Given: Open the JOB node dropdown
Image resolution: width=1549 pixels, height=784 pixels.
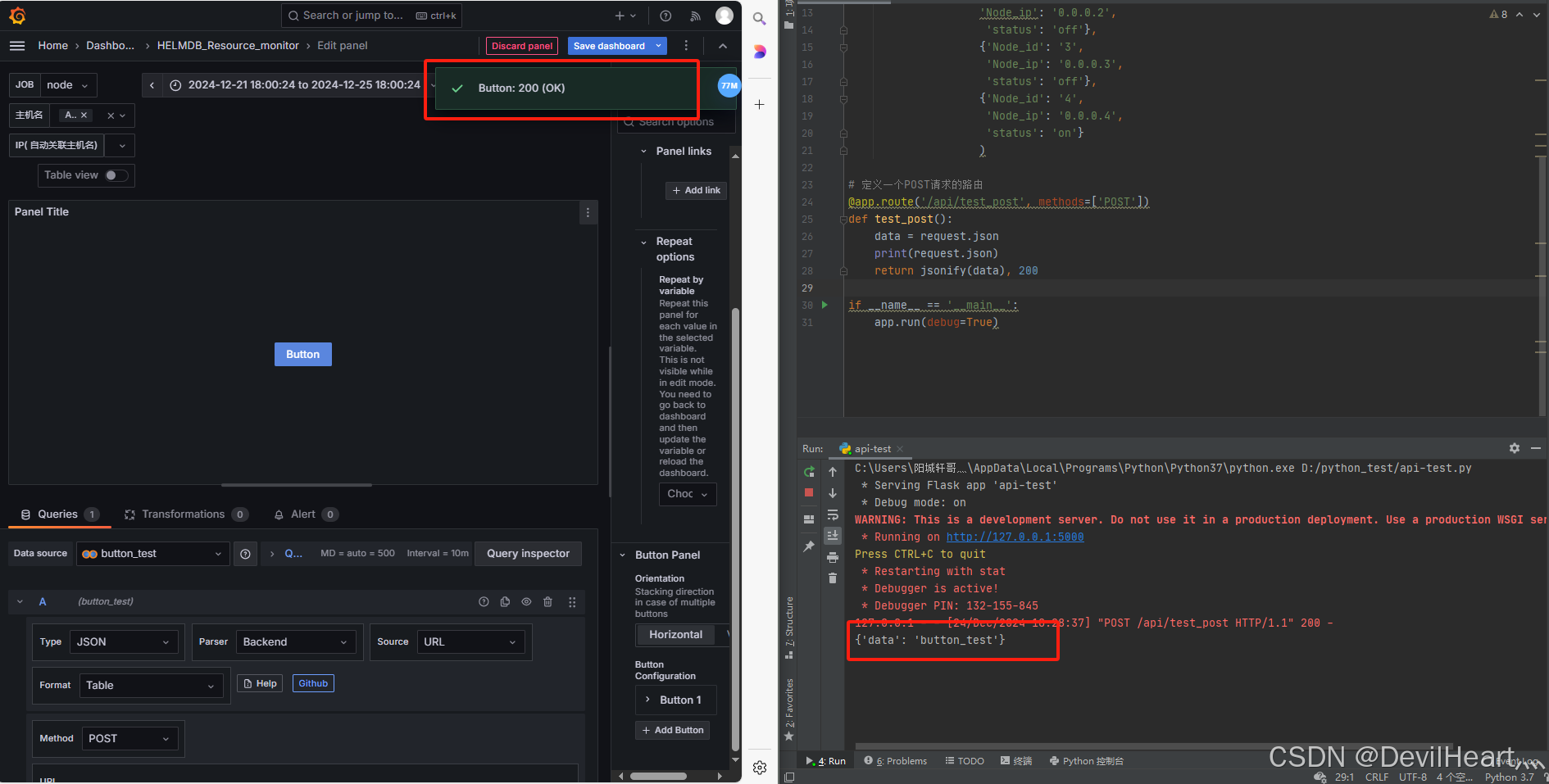Looking at the screenshot, I should pos(69,85).
